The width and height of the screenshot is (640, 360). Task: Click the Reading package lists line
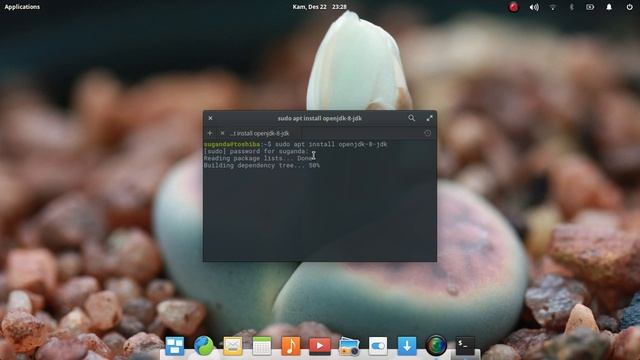click(x=258, y=158)
